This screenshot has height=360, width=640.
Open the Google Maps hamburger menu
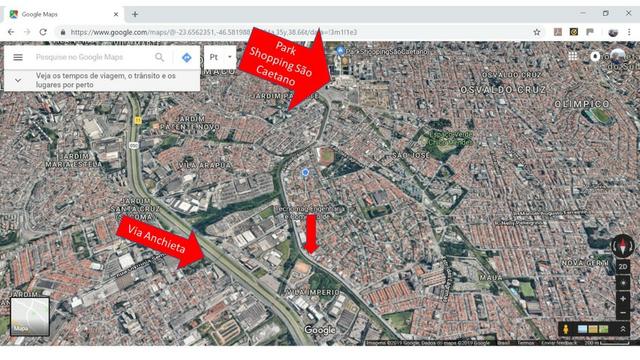point(18,57)
